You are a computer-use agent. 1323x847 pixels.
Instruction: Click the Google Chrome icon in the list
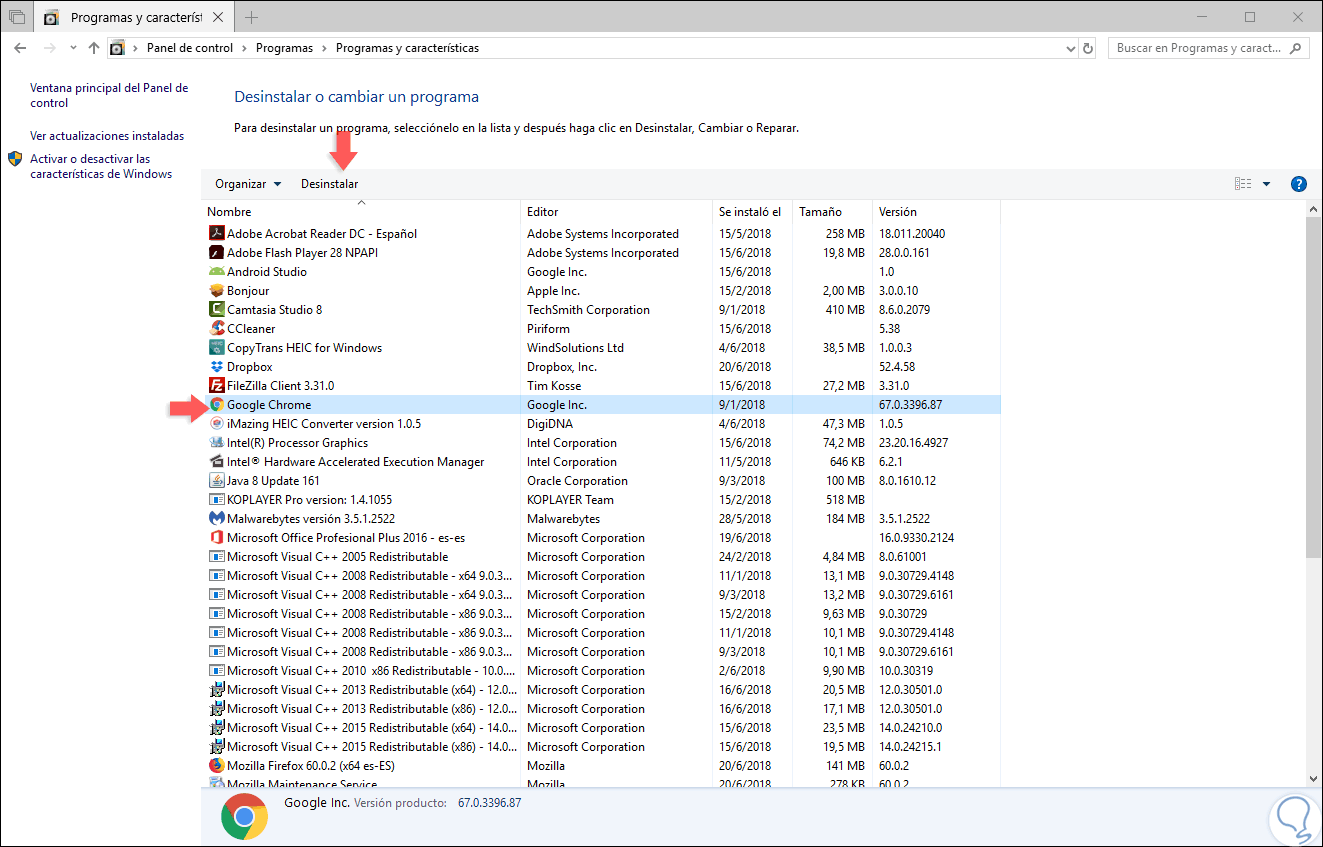[217, 405]
